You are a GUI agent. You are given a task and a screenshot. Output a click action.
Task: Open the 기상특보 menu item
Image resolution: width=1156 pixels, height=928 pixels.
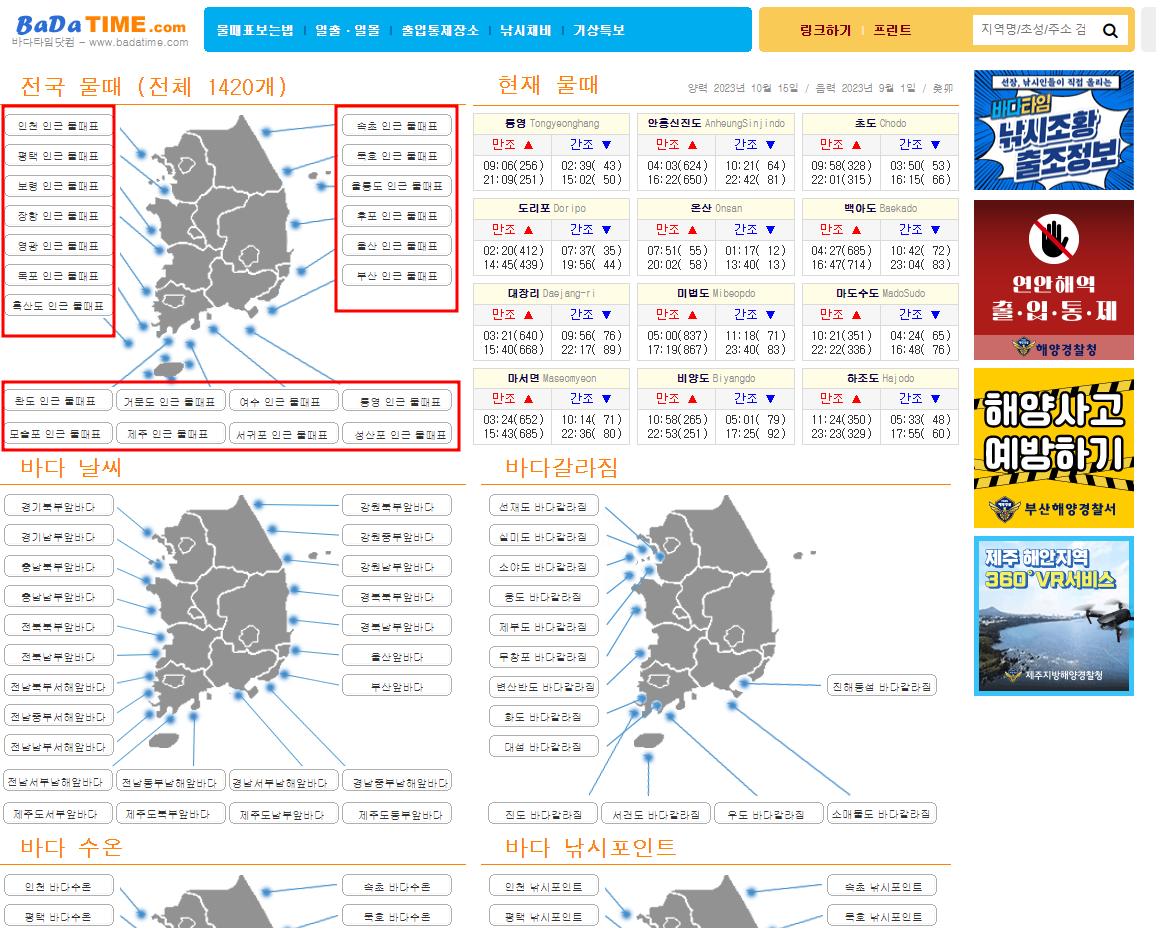pos(599,30)
